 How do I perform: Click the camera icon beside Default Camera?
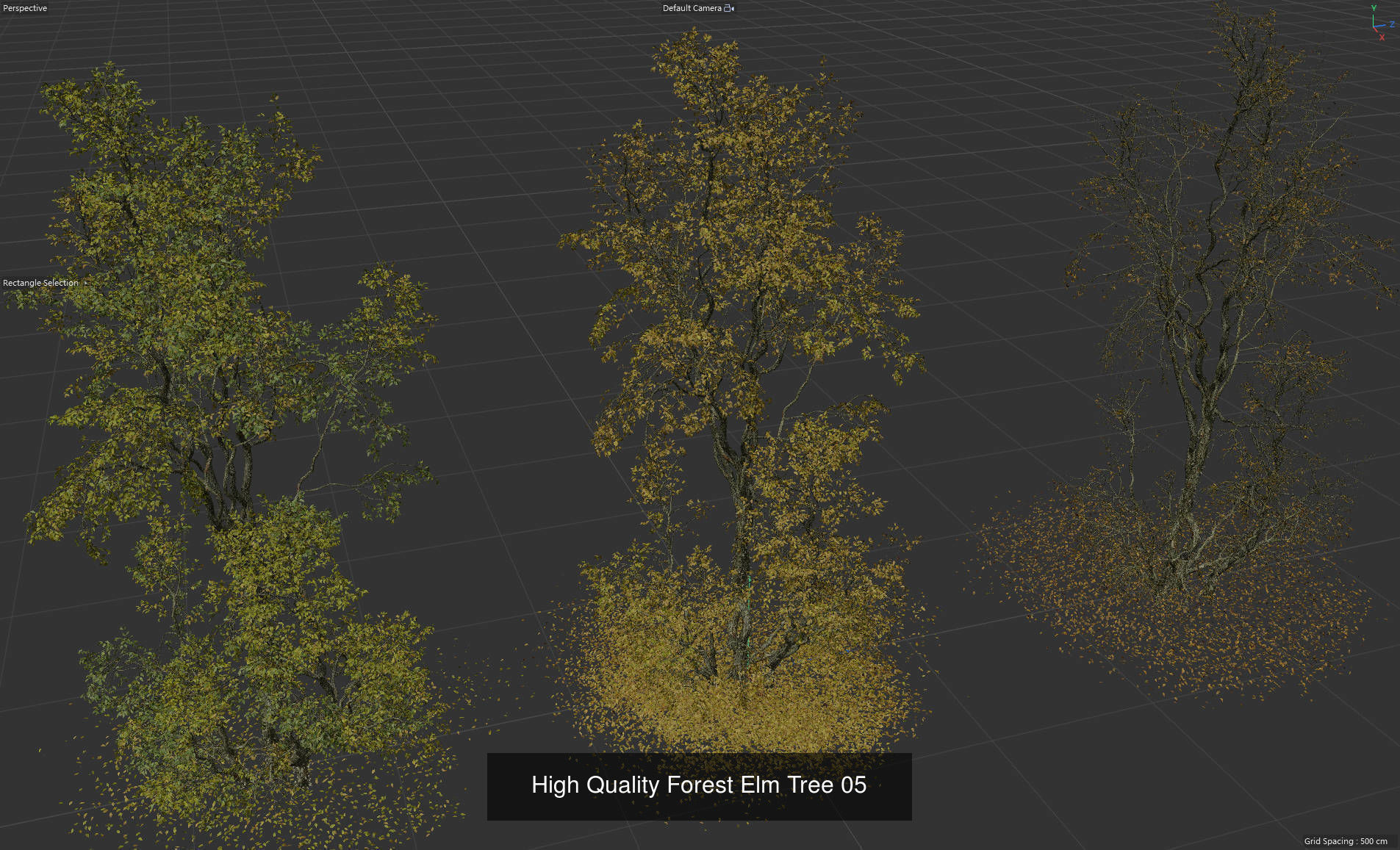[x=729, y=8]
